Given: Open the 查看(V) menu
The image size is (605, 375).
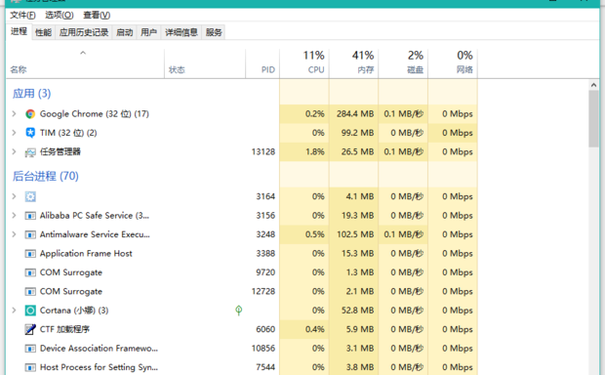Looking at the screenshot, I should tap(96, 15).
